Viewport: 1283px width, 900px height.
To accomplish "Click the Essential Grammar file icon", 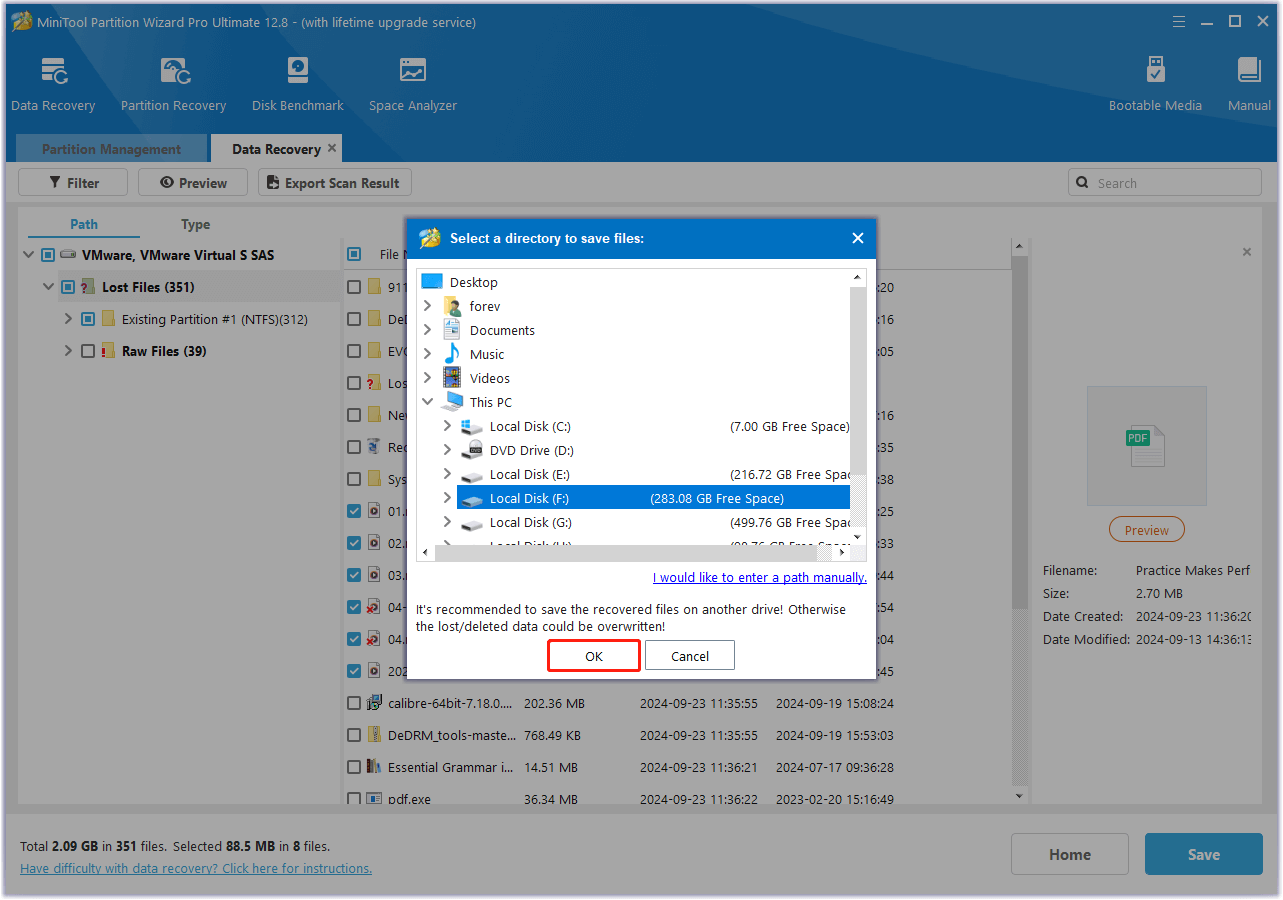I will (374, 767).
